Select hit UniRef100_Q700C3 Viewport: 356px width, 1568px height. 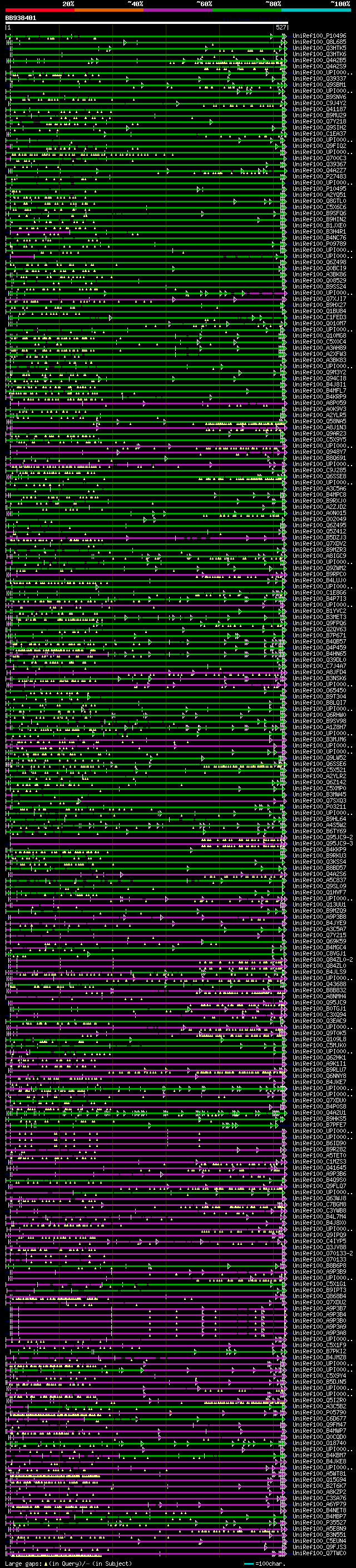tap(319, 159)
